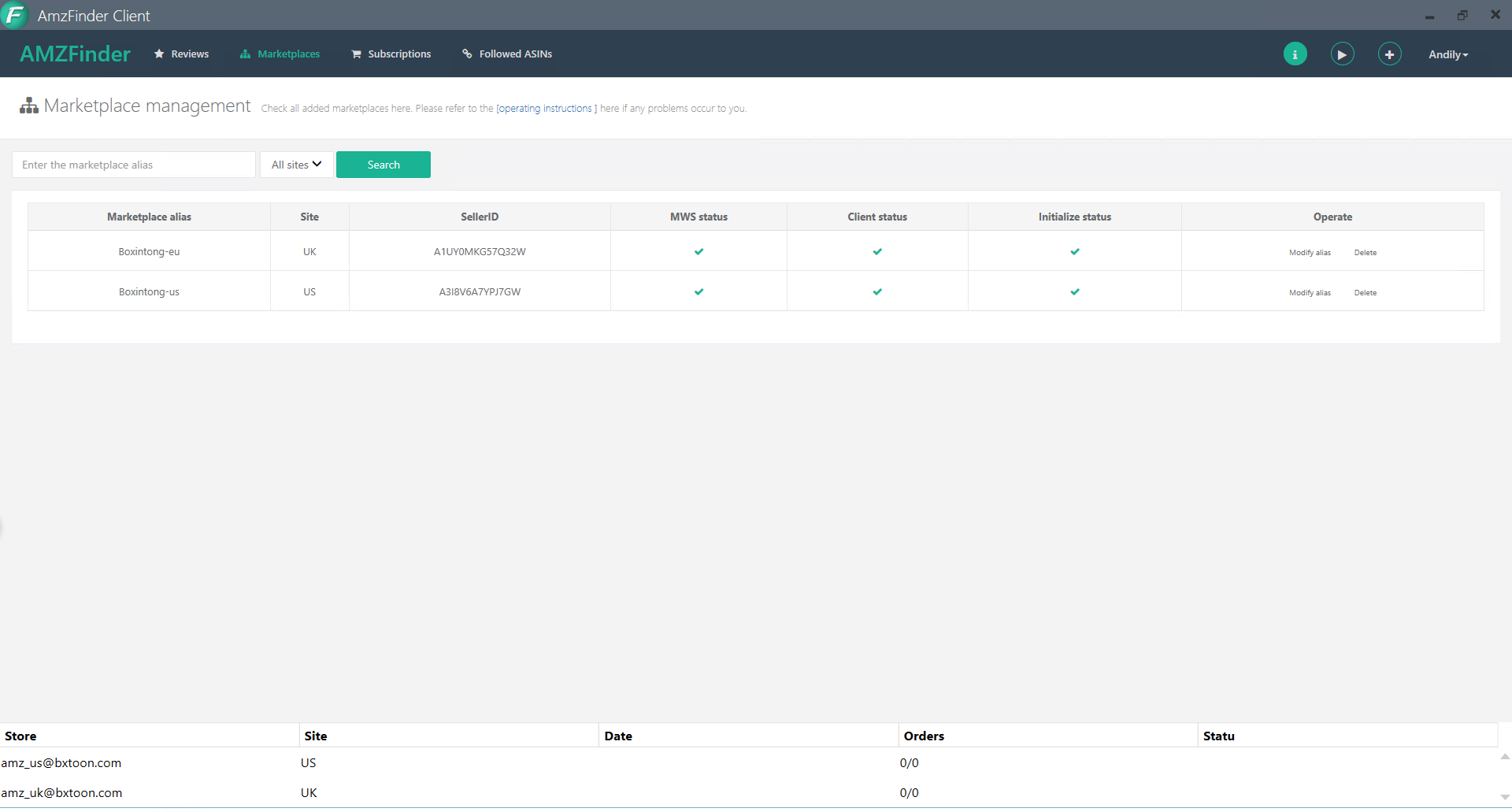The height and width of the screenshot is (812, 1512).
Task: Click the Site column header in bottom panel
Action: tap(449, 736)
